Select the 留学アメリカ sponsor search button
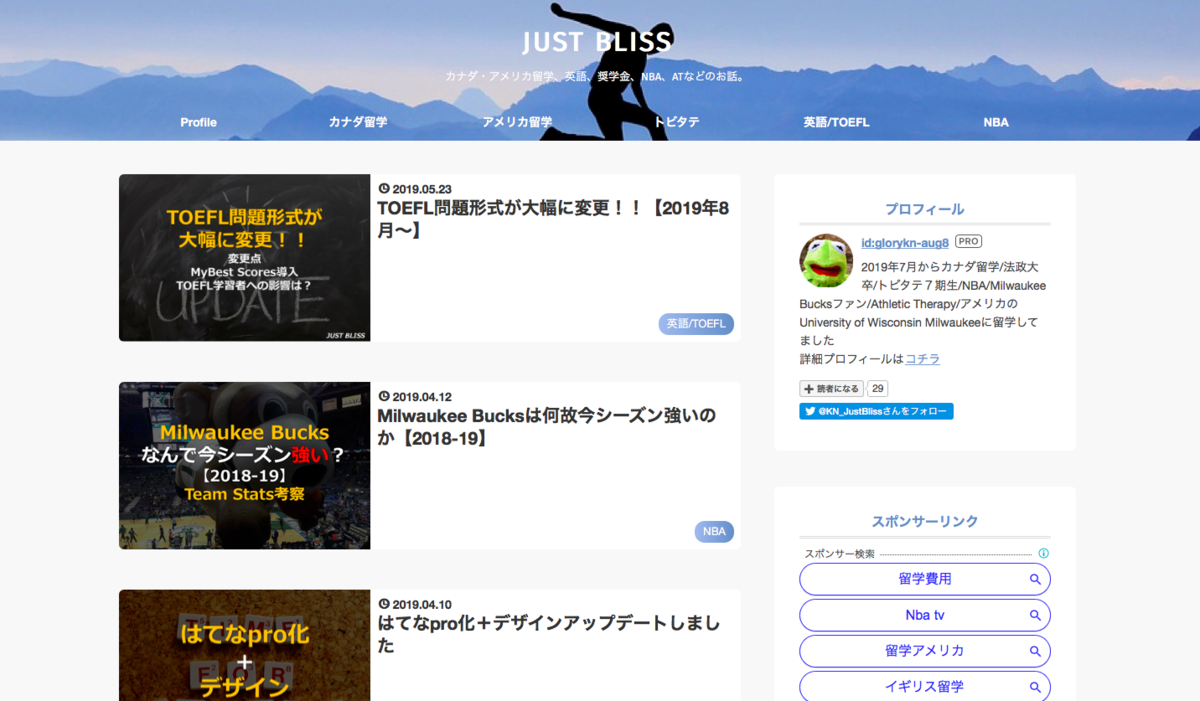The width and height of the screenshot is (1200, 701). (x=925, y=651)
